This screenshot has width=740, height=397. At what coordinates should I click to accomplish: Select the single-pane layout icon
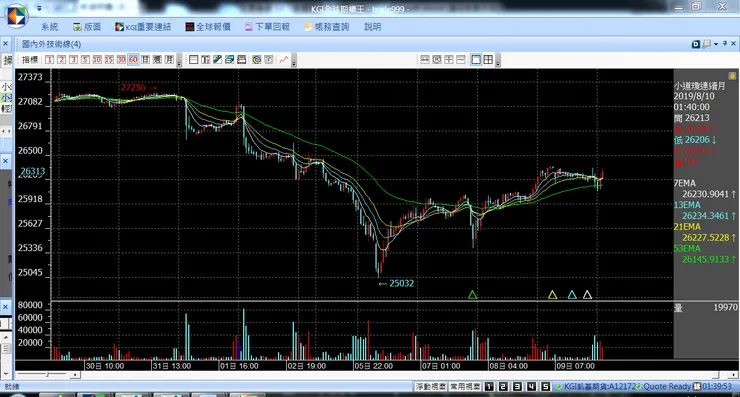(476, 59)
